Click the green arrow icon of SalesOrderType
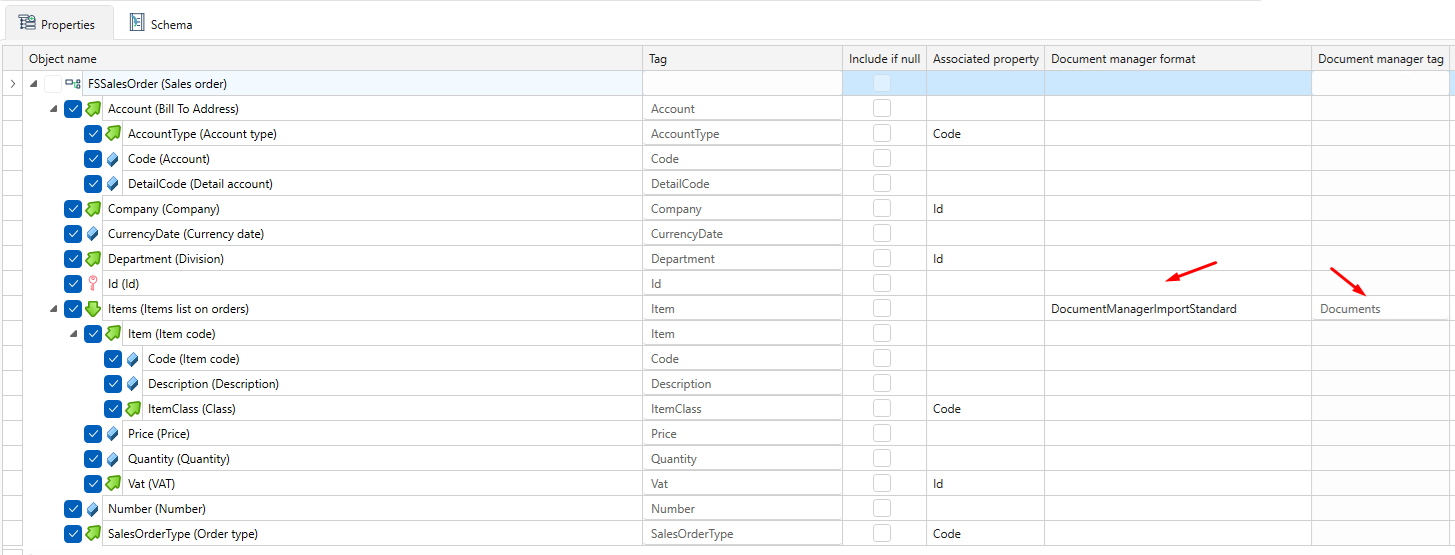 click(93, 533)
